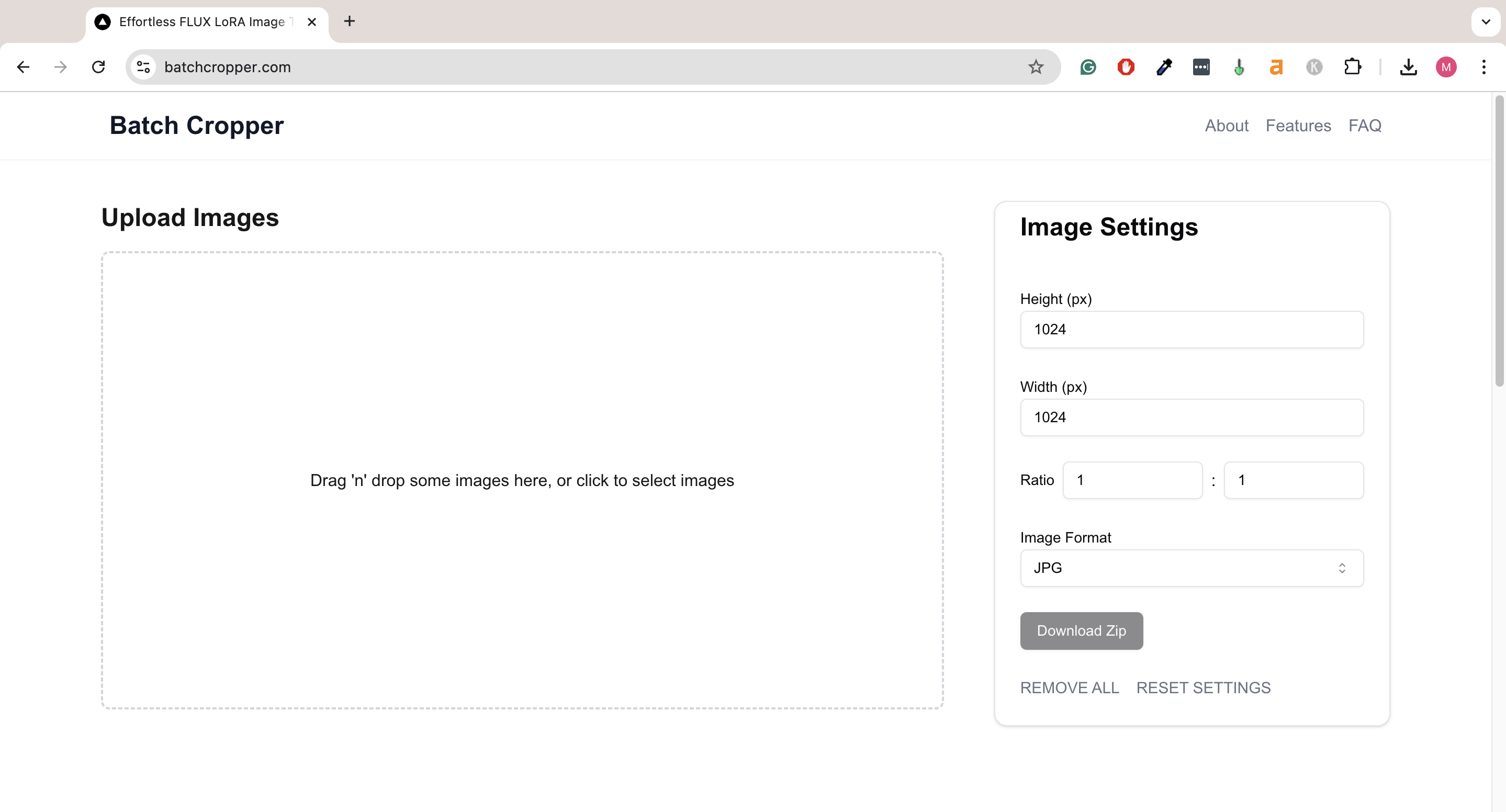Bookmark the page with the star icon
This screenshot has height=812, width=1506.
click(1036, 66)
